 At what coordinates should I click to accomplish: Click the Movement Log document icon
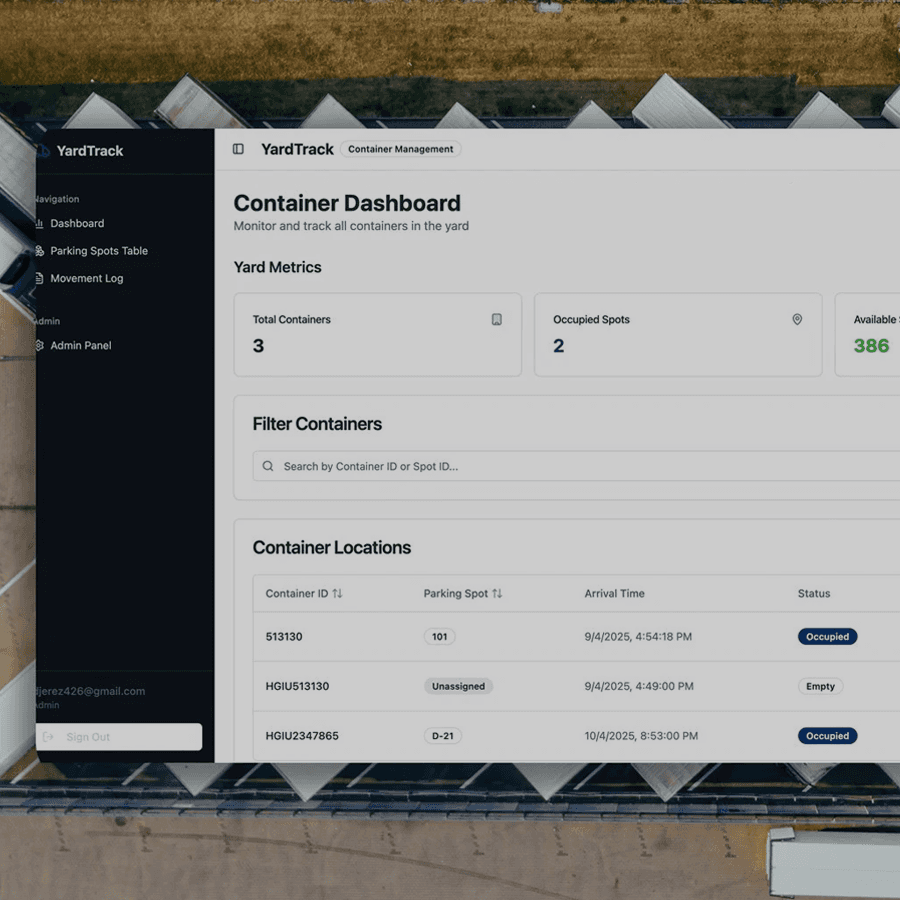click(40, 278)
